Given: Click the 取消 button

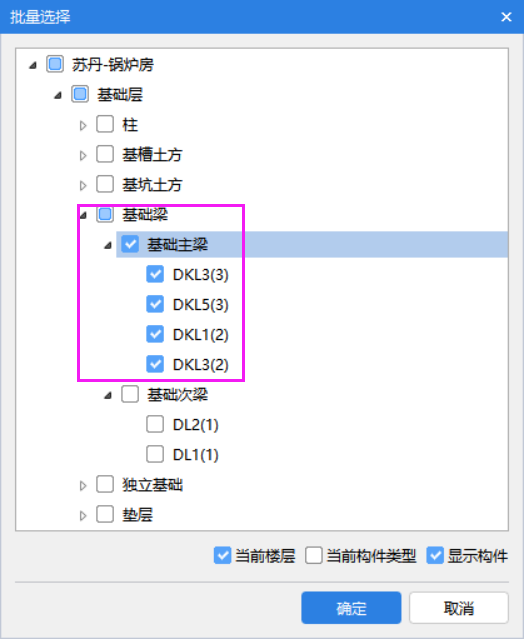Looking at the screenshot, I should (x=459, y=608).
